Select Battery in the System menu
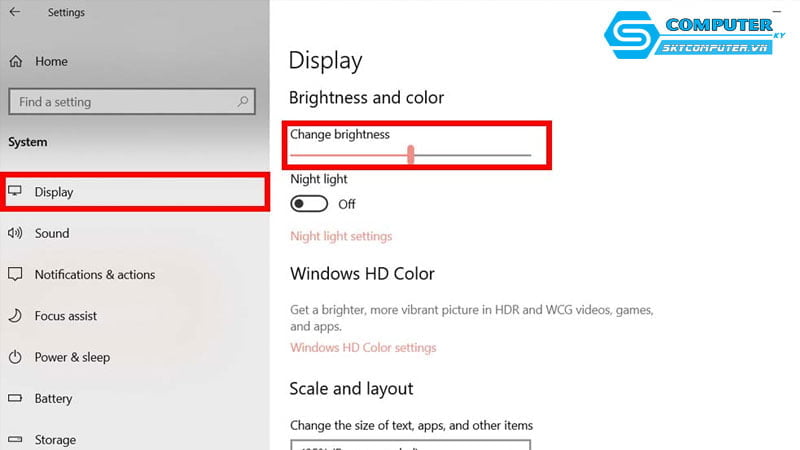The image size is (800, 450). coord(54,398)
